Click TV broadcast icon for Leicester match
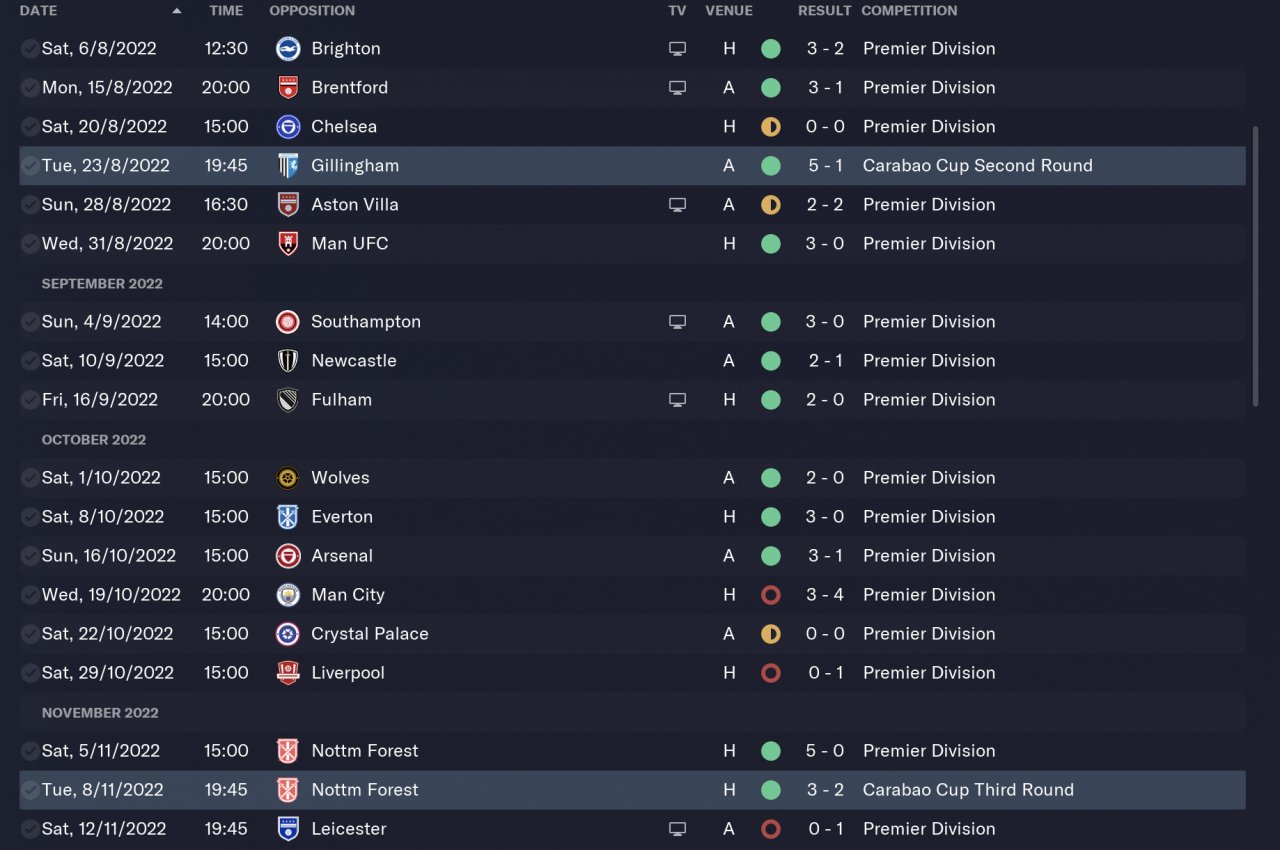1280x850 pixels. (x=677, y=828)
